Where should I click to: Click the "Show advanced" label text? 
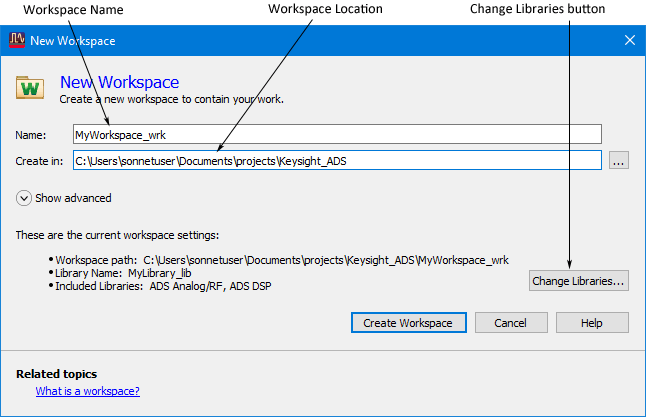pyautogui.click(x=73, y=198)
